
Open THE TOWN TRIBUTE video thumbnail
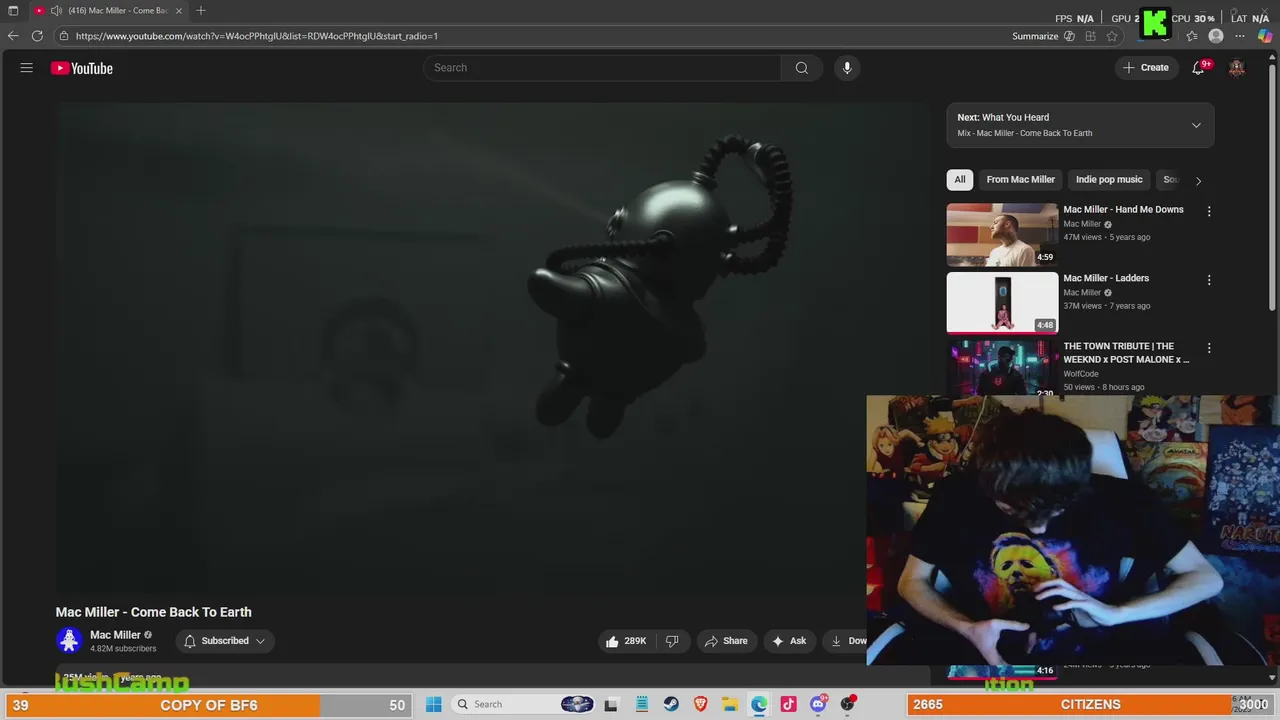pyautogui.click(x=1002, y=368)
